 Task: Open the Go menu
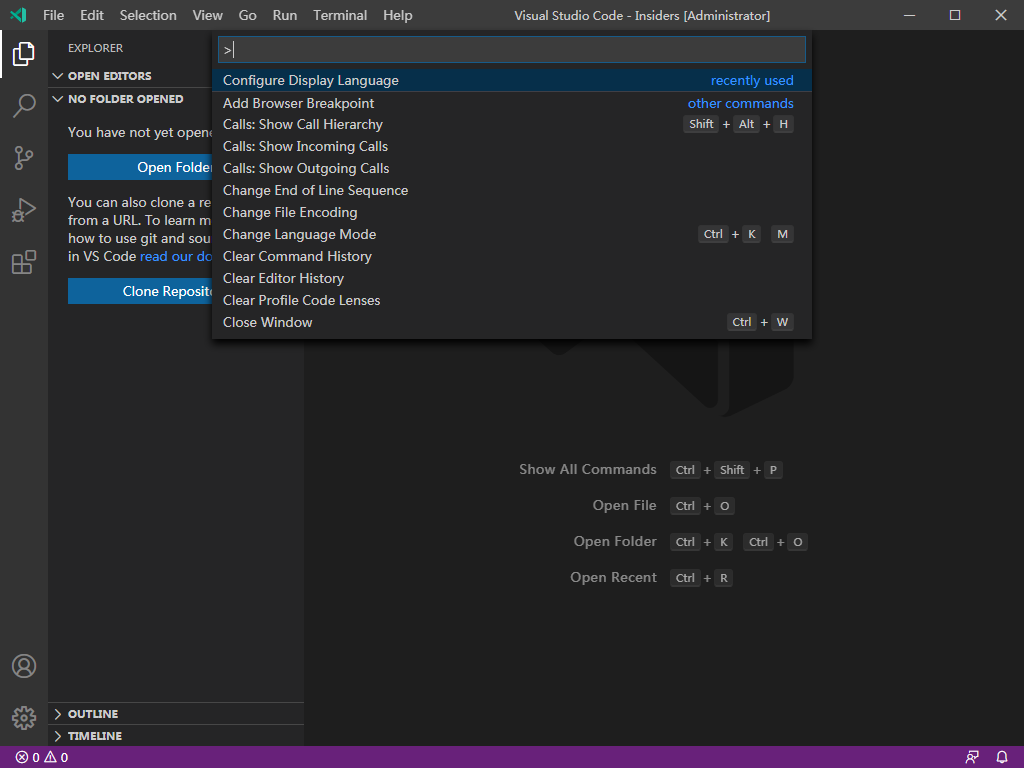click(248, 15)
